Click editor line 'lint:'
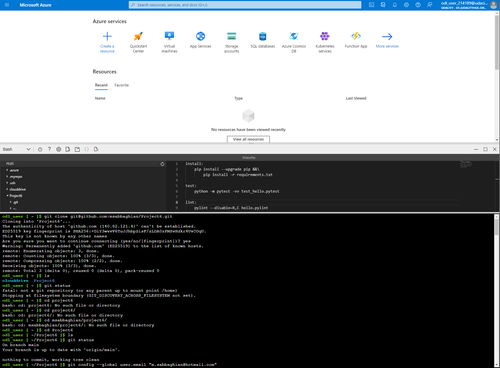Viewport: 500px width, 368px height. [x=191, y=202]
